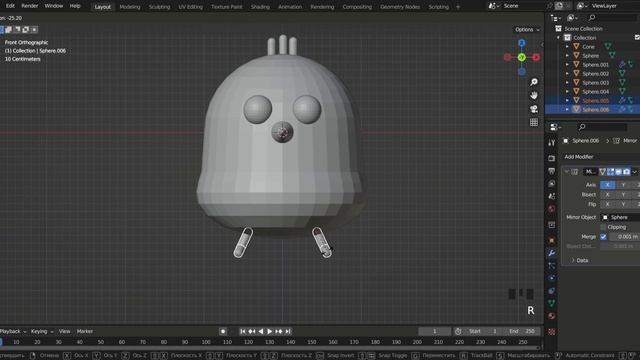
Task: Open the Modifiers wrench tab icon
Action: [551, 253]
